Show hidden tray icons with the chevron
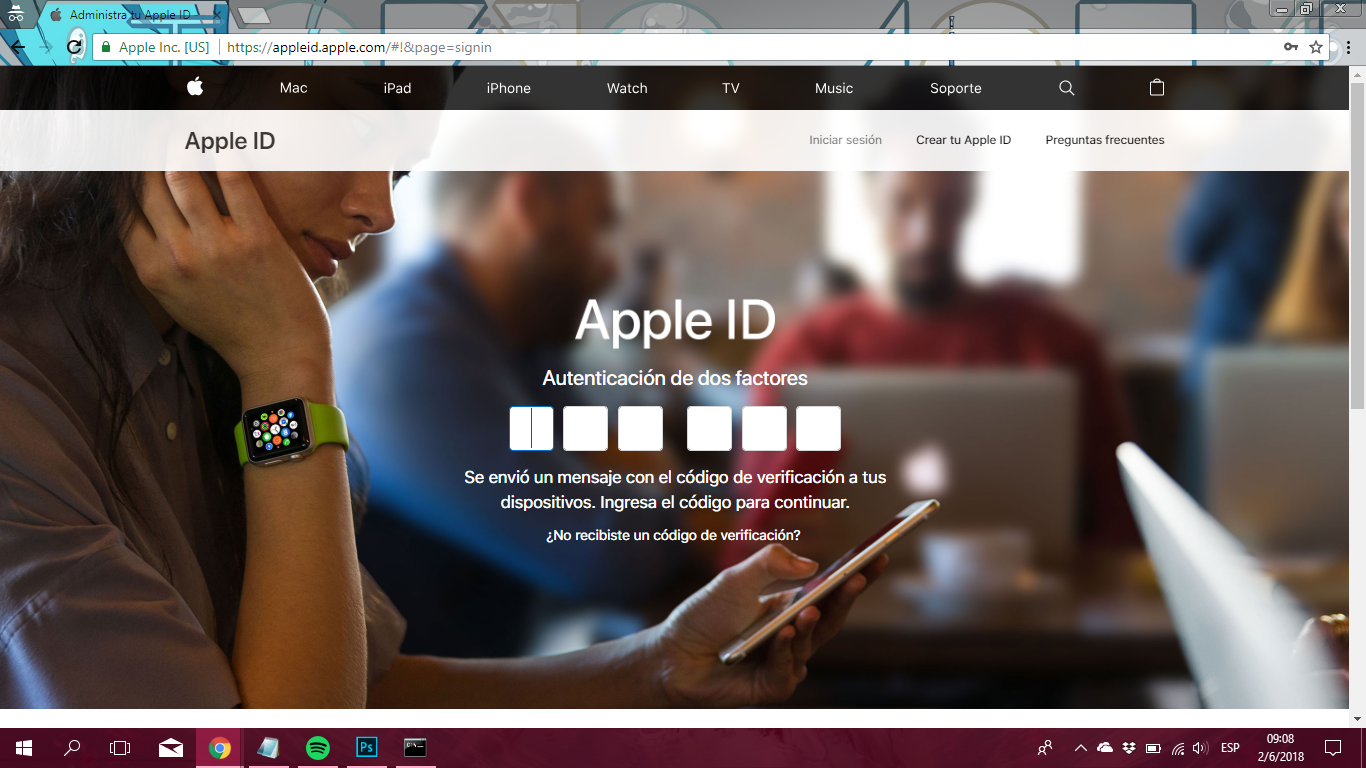The width and height of the screenshot is (1366, 768). (x=1081, y=748)
